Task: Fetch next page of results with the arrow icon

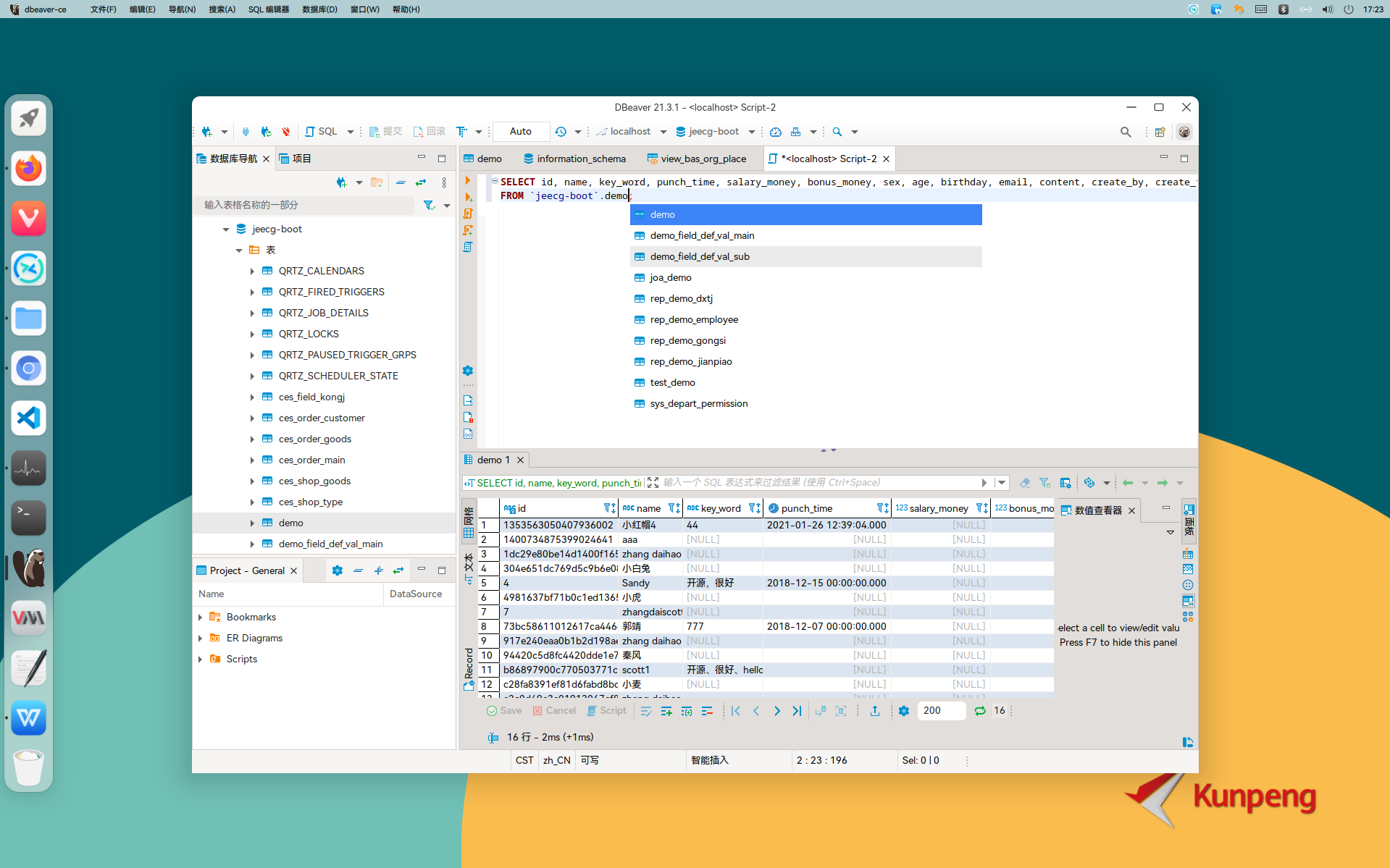Action: (x=777, y=711)
